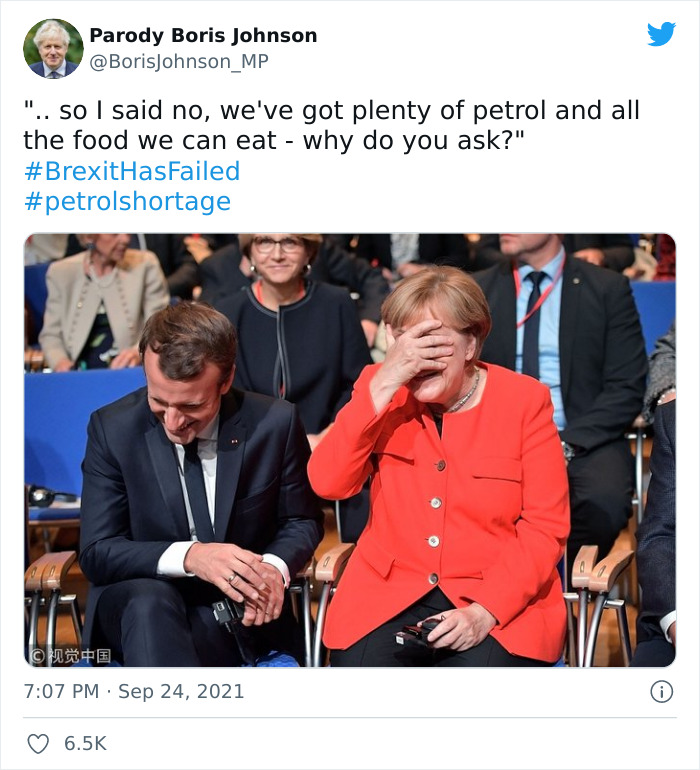The image size is (700, 770).
Task: Open the #BrexitHasFailed hashtag
Action: 131,171
